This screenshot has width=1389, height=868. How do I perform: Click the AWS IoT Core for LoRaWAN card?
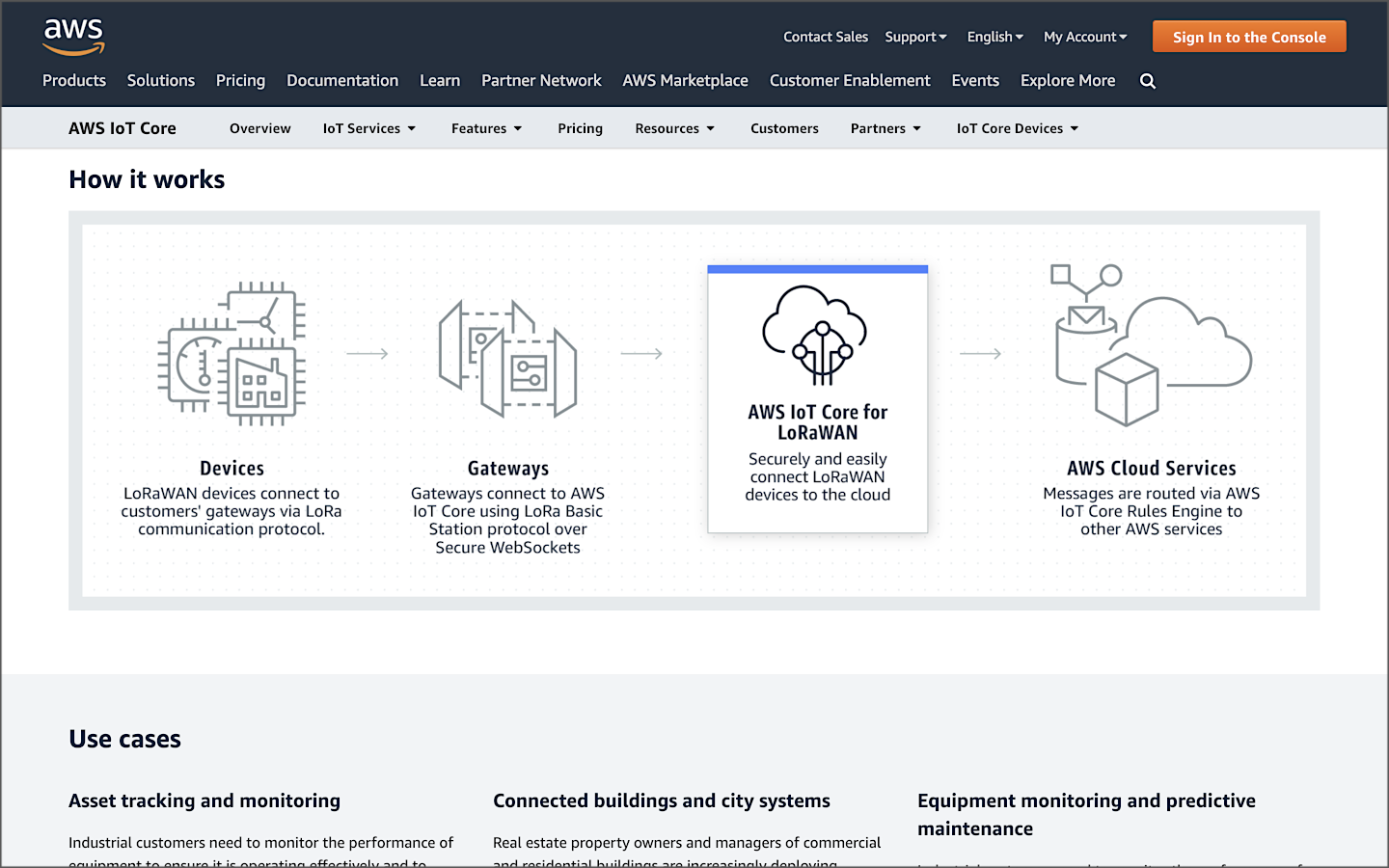(818, 399)
